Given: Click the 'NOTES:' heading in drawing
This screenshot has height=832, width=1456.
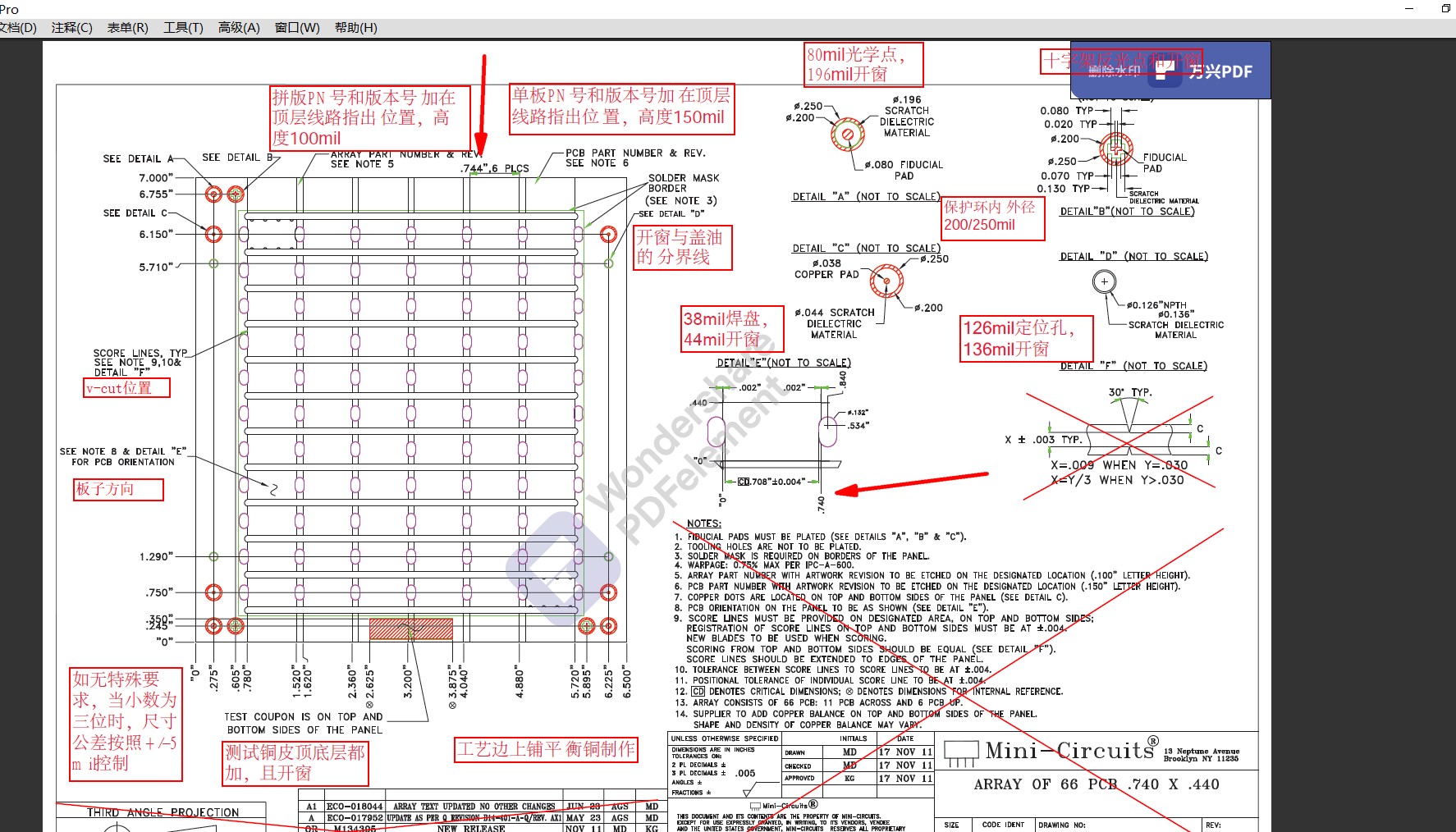Looking at the screenshot, I should pyautogui.click(x=703, y=523).
